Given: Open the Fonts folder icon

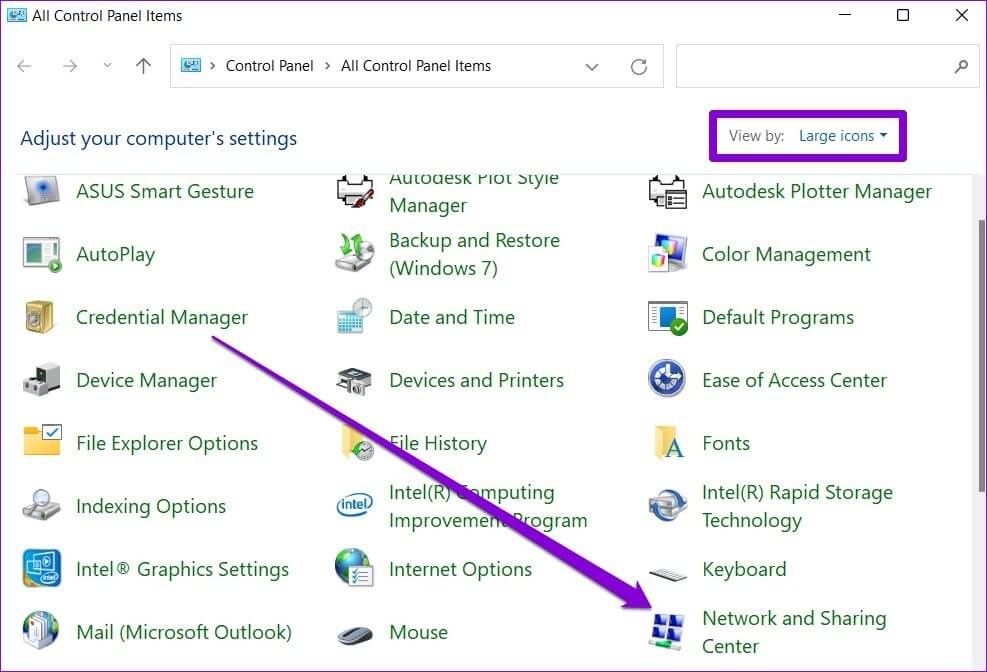Looking at the screenshot, I should (x=669, y=442).
